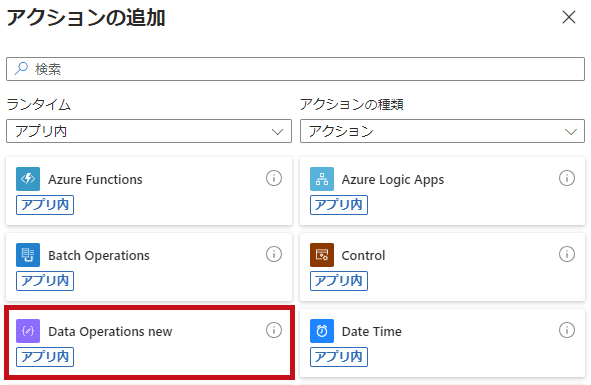Screen dimensions: 591x385
Task: Show info for Data Operations new
Action: click(x=274, y=330)
